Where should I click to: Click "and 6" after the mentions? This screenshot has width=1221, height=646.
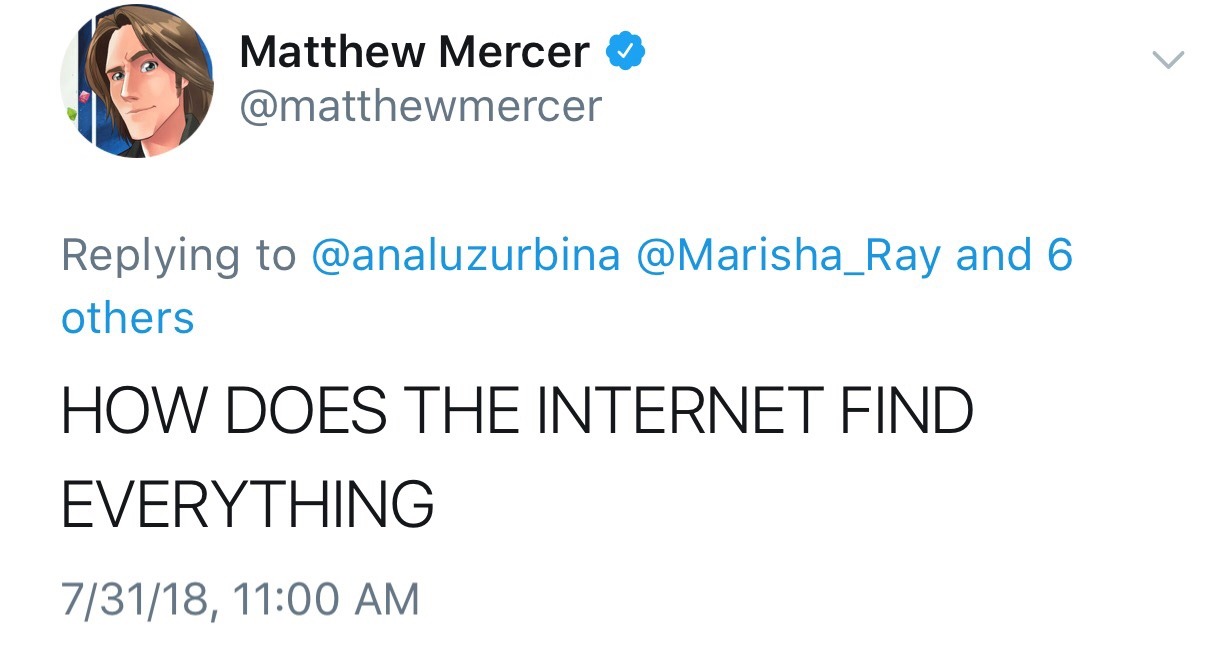click(1014, 255)
